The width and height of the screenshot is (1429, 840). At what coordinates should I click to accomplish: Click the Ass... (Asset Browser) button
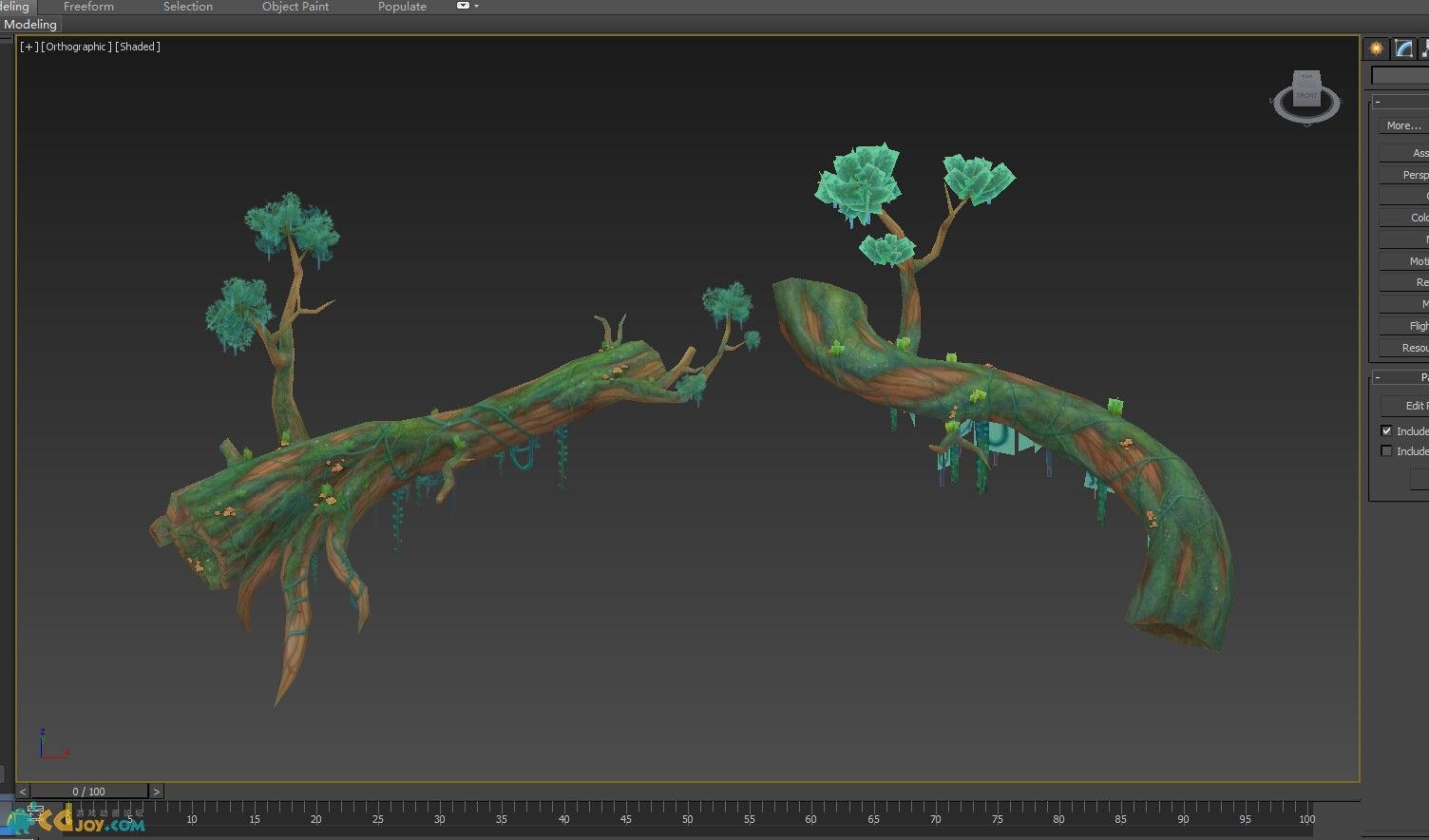(x=1404, y=153)
